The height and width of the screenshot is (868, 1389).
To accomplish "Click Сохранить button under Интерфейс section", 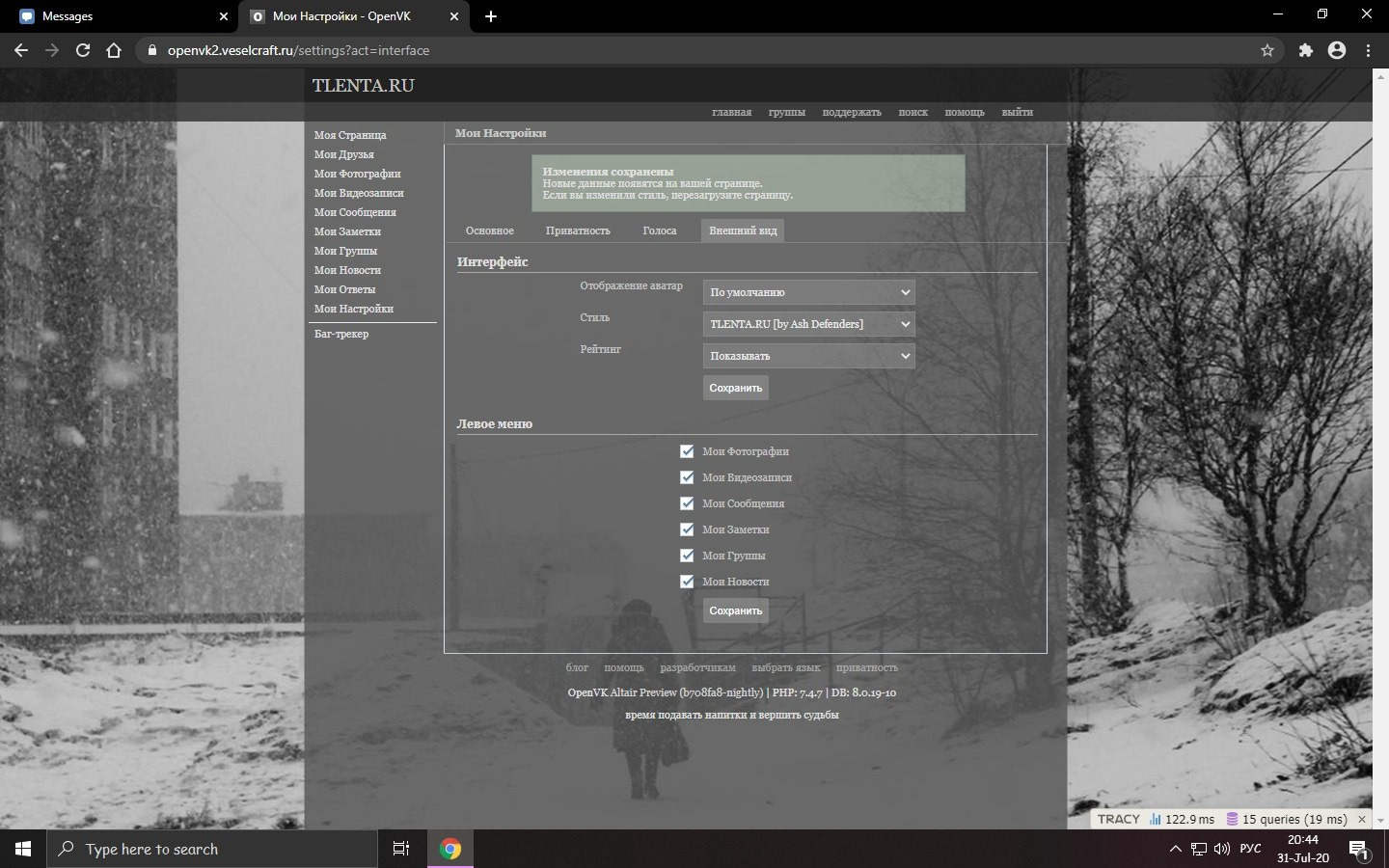I will click(x=735, y=388).
